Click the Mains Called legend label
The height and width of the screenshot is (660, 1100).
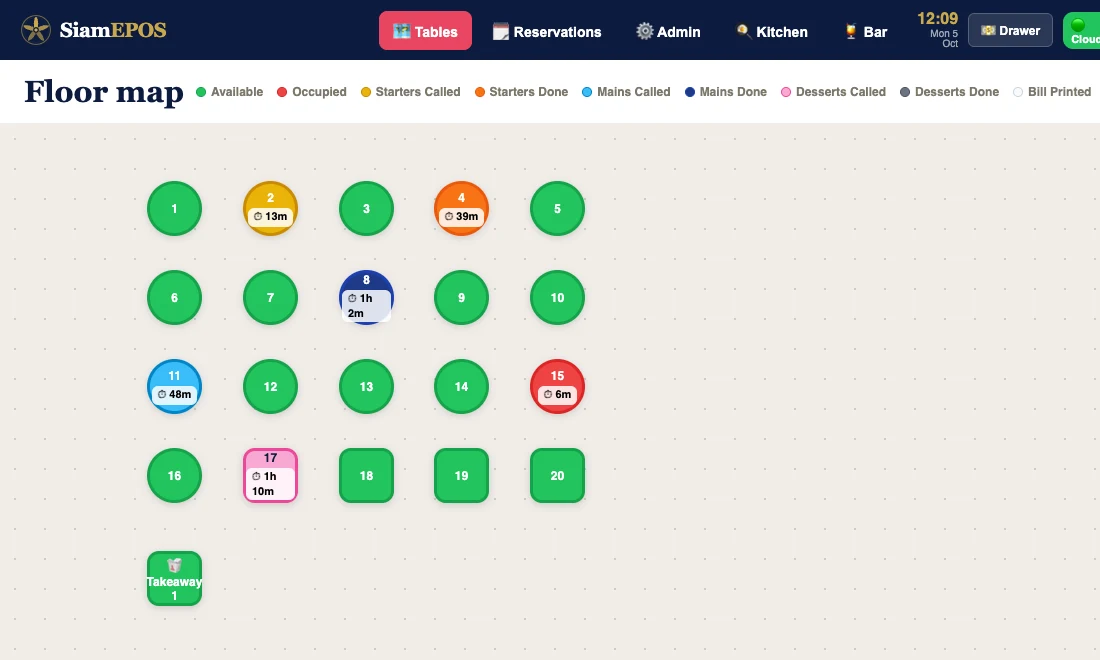point(633,92)
